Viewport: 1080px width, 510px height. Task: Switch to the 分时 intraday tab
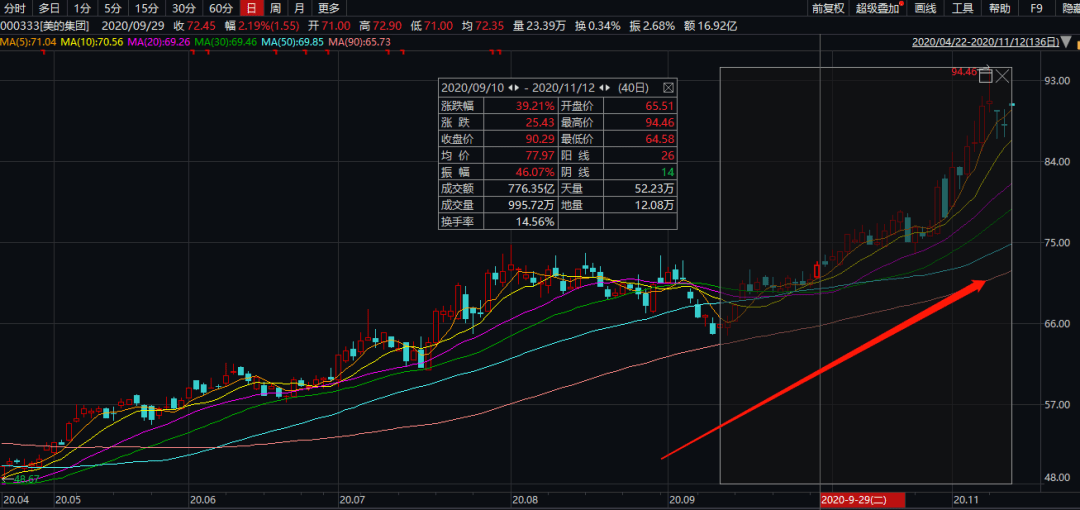click(x=16, y=8)
